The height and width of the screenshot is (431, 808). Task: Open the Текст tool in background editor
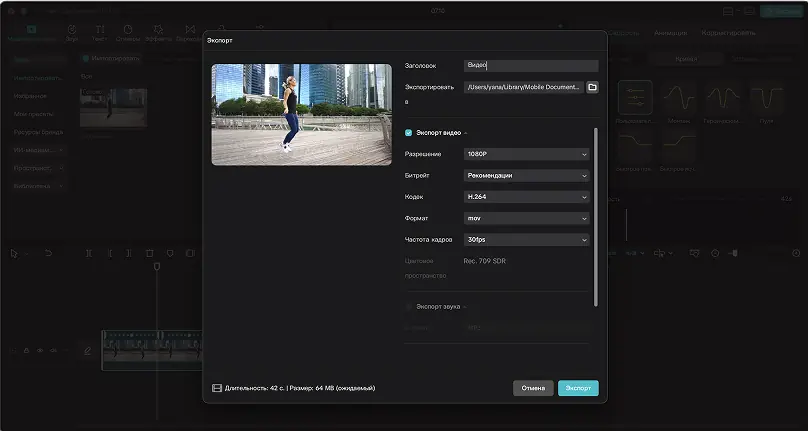[99, 33]
